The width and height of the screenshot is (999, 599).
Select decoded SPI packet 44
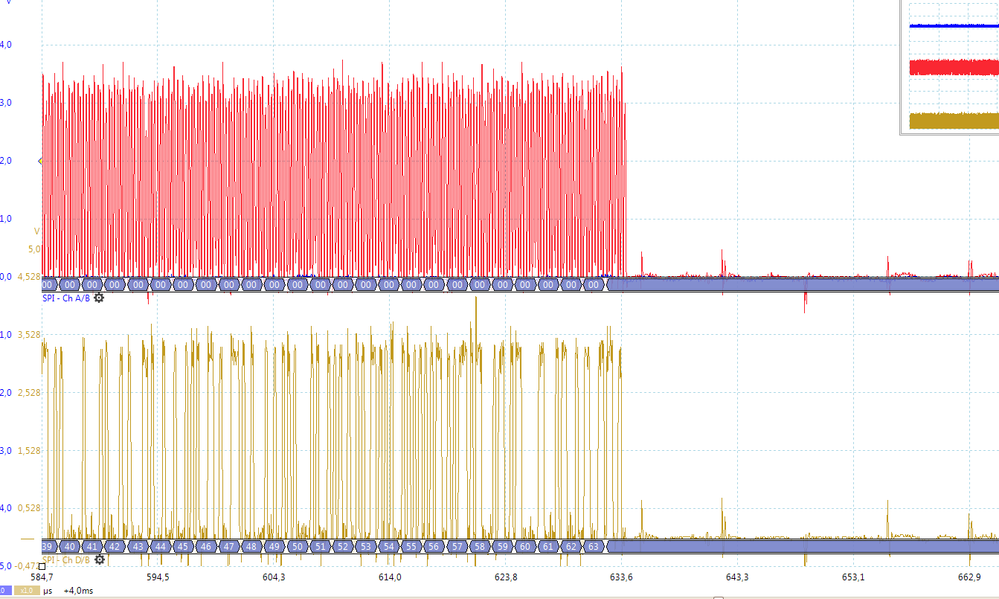160,546
